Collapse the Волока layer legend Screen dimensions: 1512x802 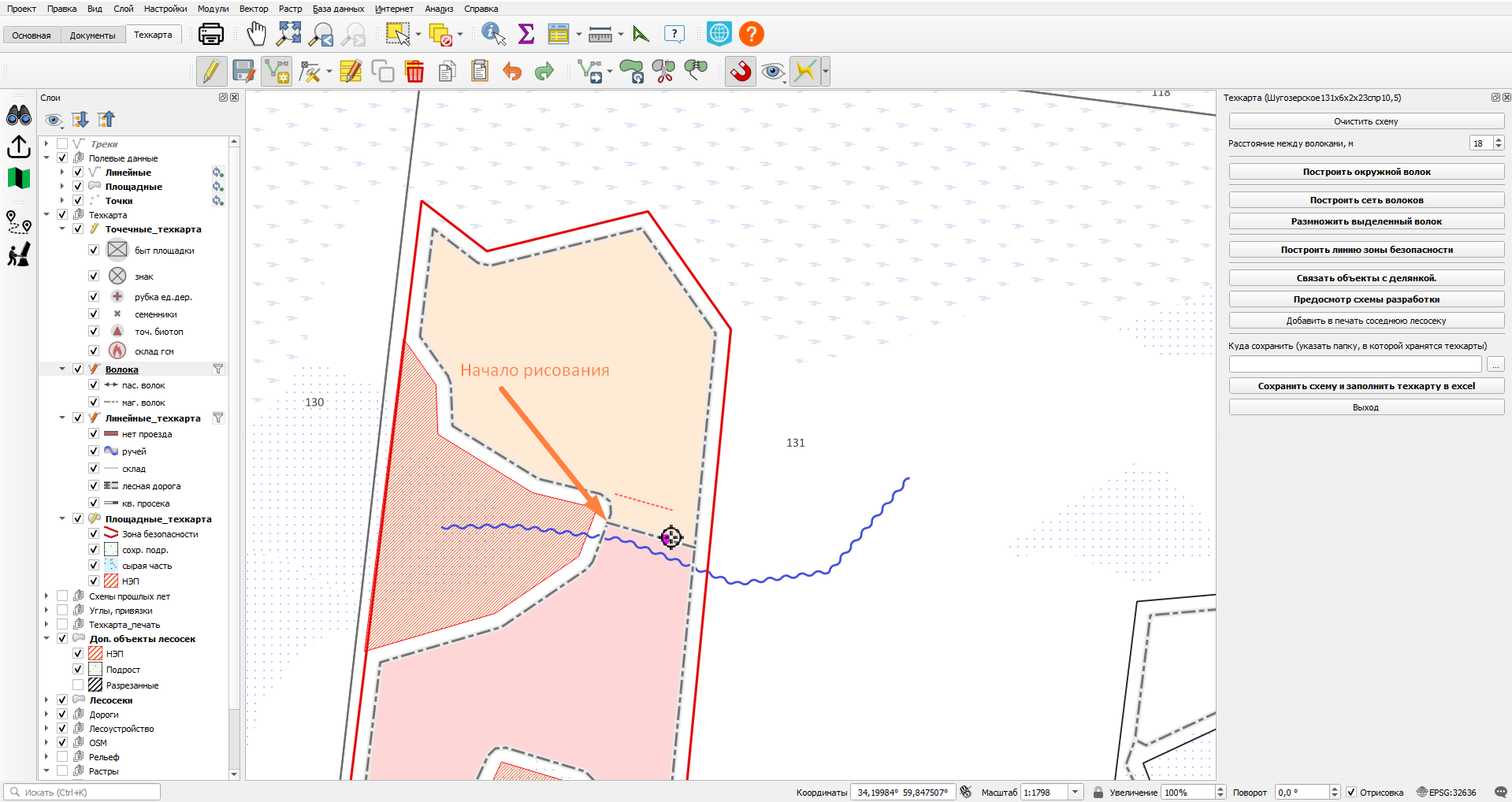click(62, 369)
